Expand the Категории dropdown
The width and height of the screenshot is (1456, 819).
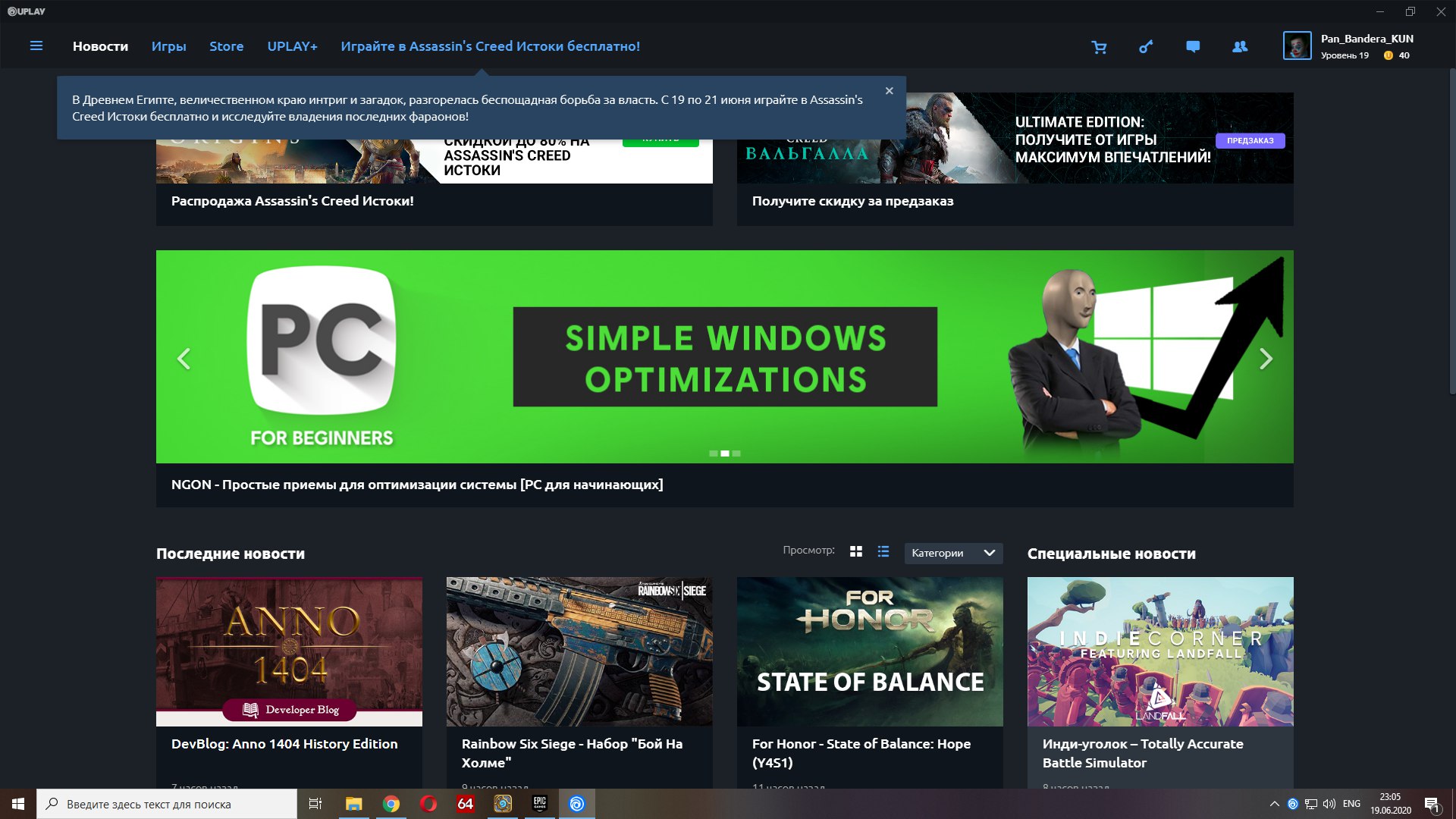[x=953, y=553]
